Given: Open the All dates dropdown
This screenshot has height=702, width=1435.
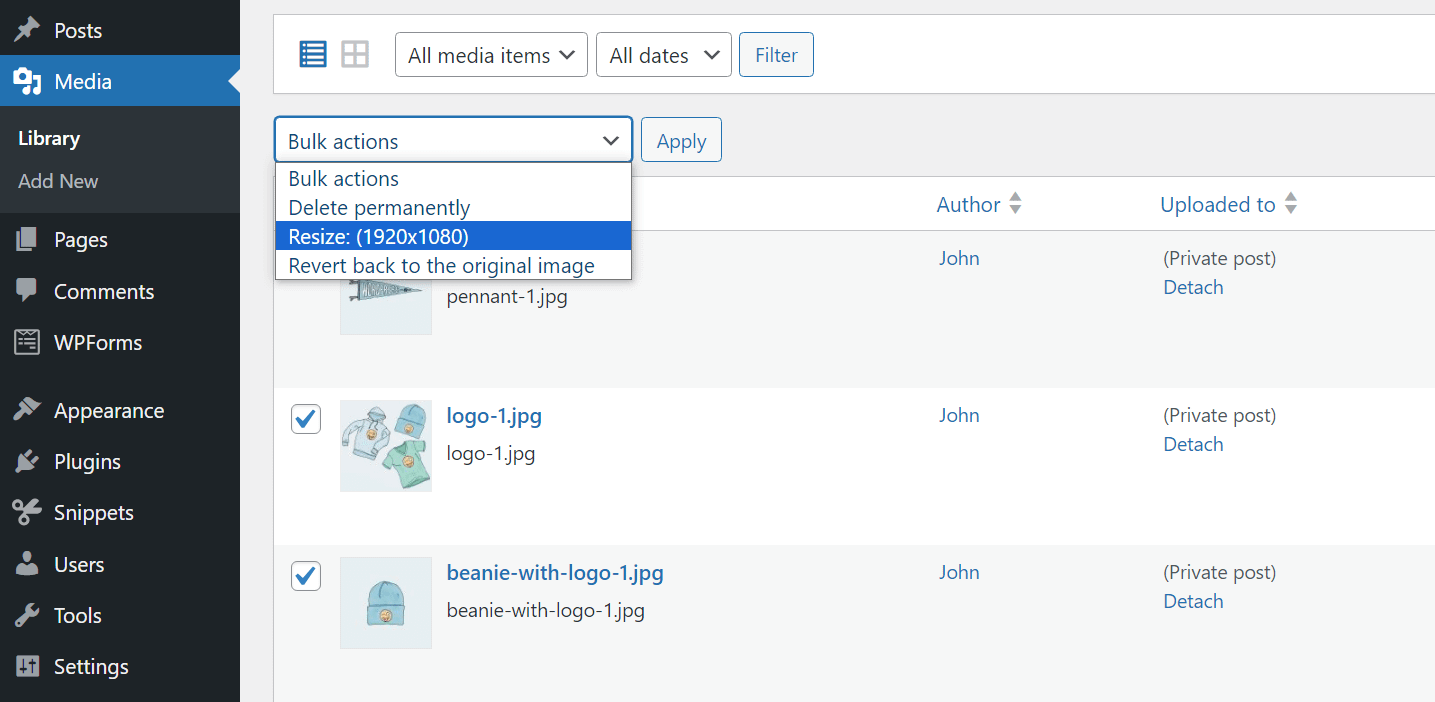Looking at the screenshot, I should coord(663,54).
